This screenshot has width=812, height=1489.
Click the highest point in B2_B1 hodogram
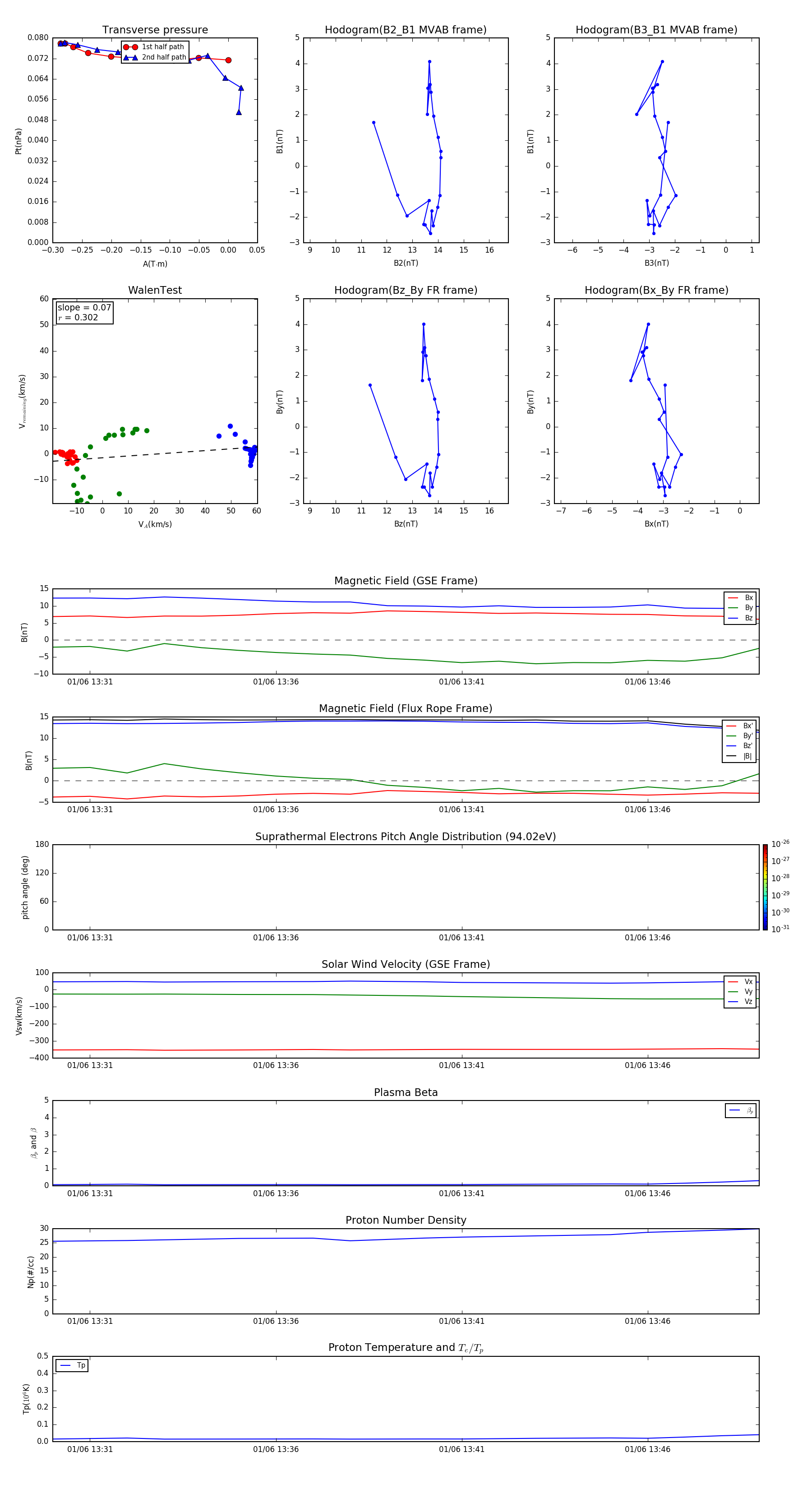click(429, 61)
